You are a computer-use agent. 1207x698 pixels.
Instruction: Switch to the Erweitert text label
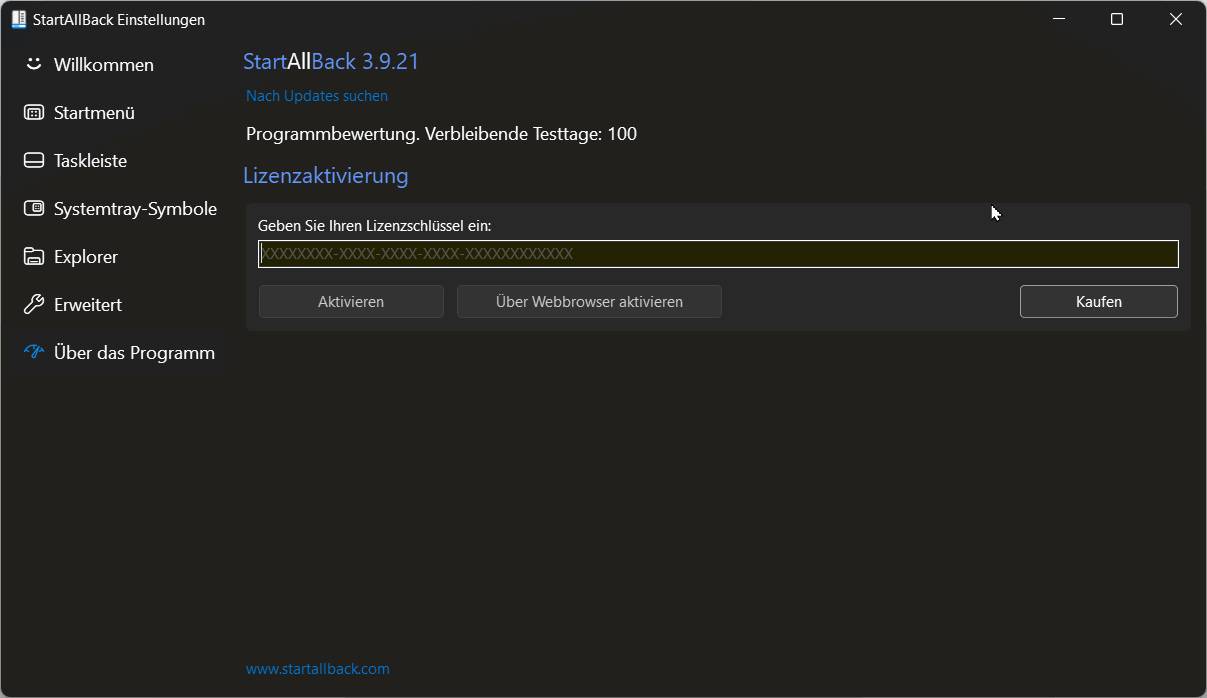pyautogui.click(x=88, y=305)
